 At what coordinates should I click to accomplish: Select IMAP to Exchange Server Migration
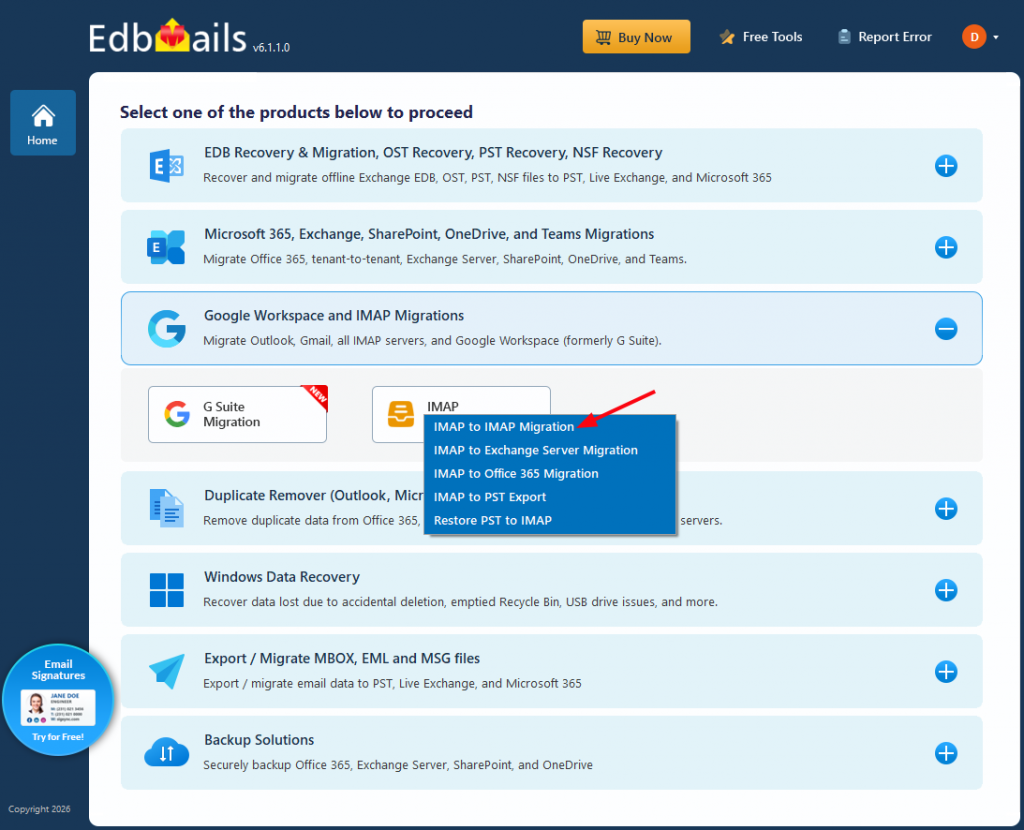click(x=536, y=450)
